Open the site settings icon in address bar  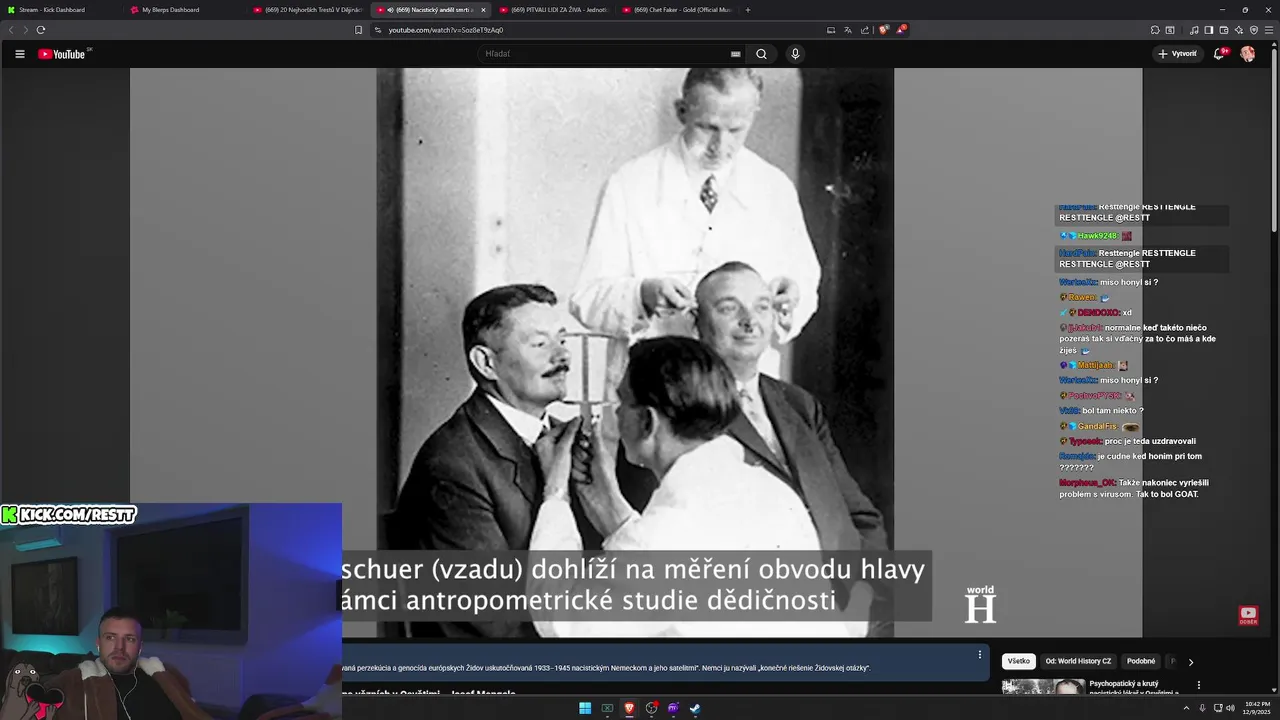pyautogui.click(x=378, y=30)
